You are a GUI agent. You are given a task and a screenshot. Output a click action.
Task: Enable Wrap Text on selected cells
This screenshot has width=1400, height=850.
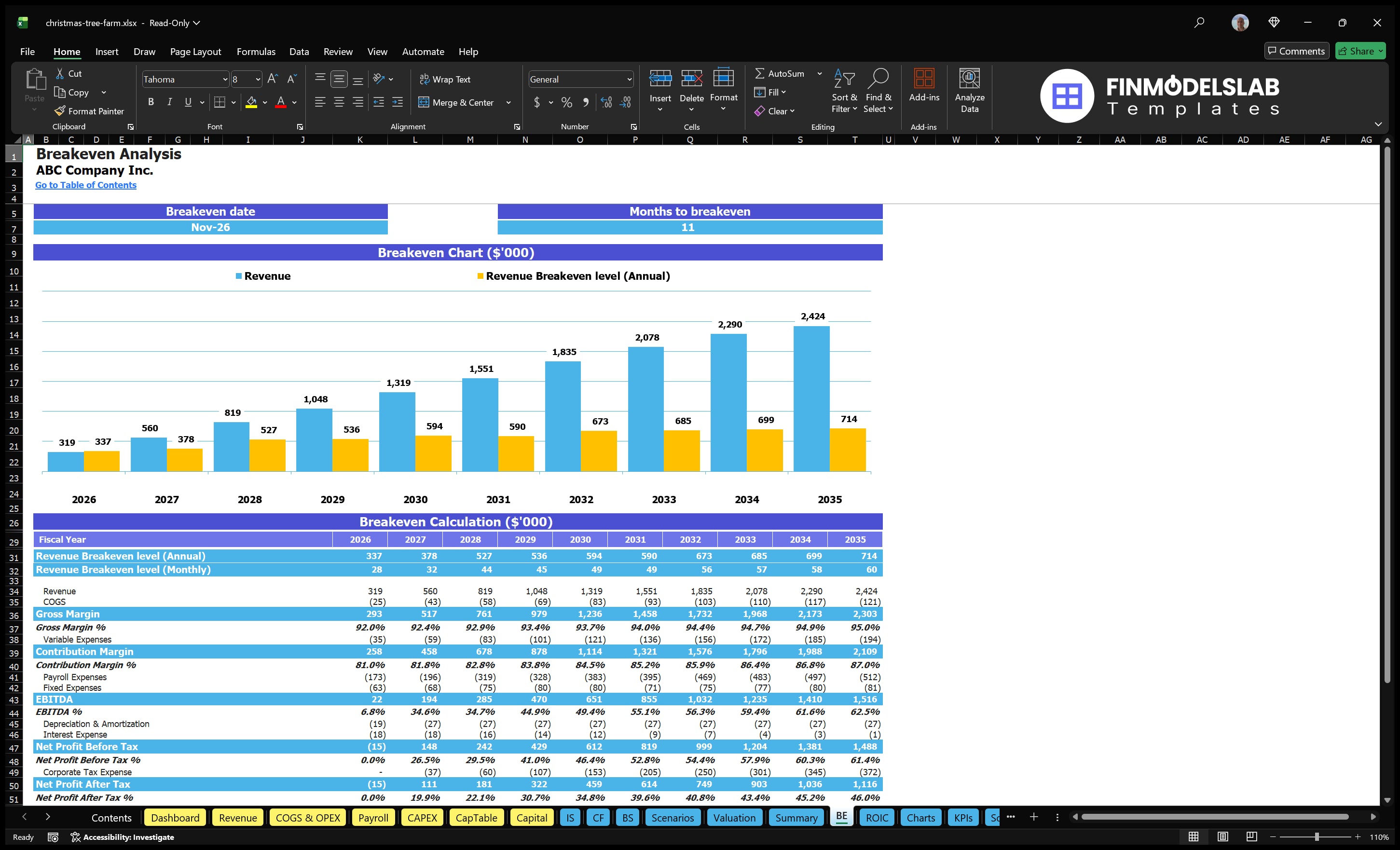pyautogui.click(x=445, y=79)
